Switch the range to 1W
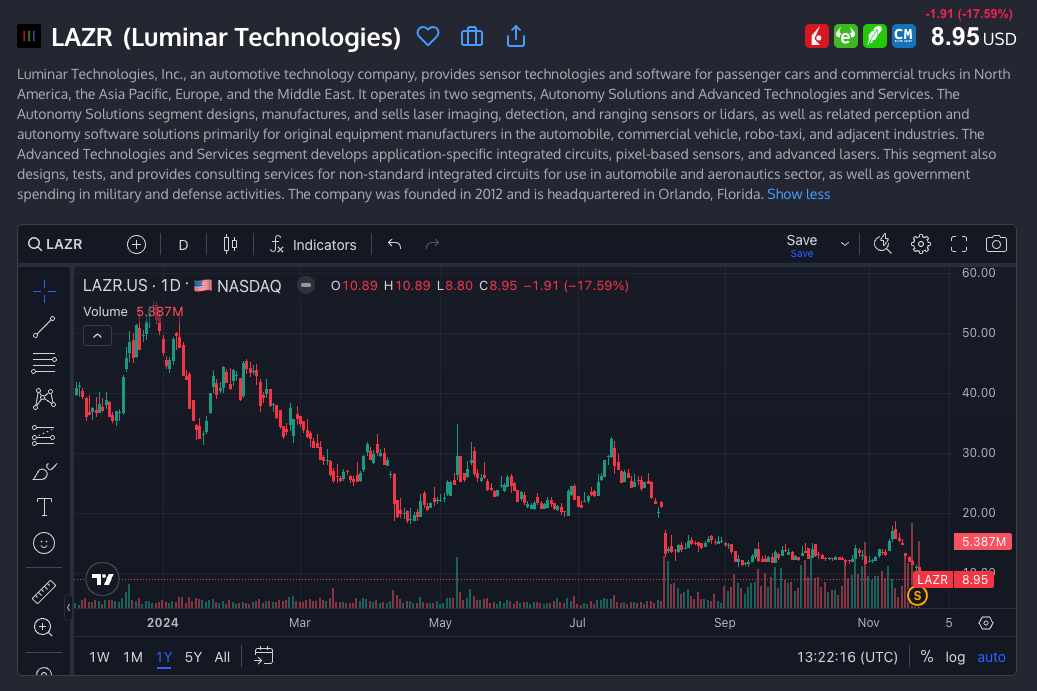This screenshot has height=691, width=1037. pyautogui.click(x=99, y=657)
